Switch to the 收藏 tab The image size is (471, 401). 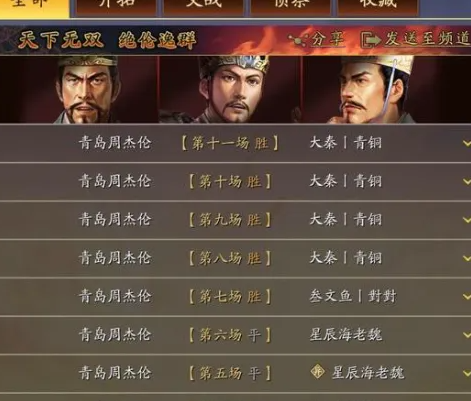pyautogui.click(x=378, y=7)
